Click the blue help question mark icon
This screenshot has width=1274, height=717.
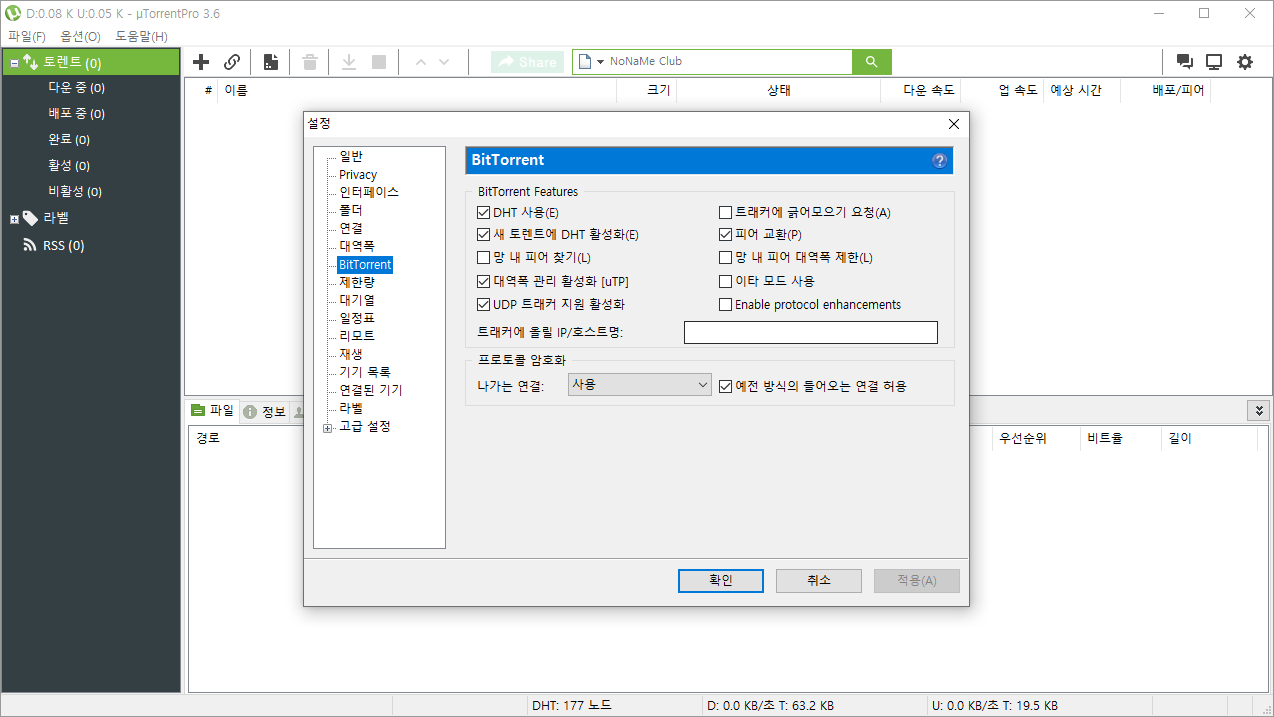(x=940, y=160)
